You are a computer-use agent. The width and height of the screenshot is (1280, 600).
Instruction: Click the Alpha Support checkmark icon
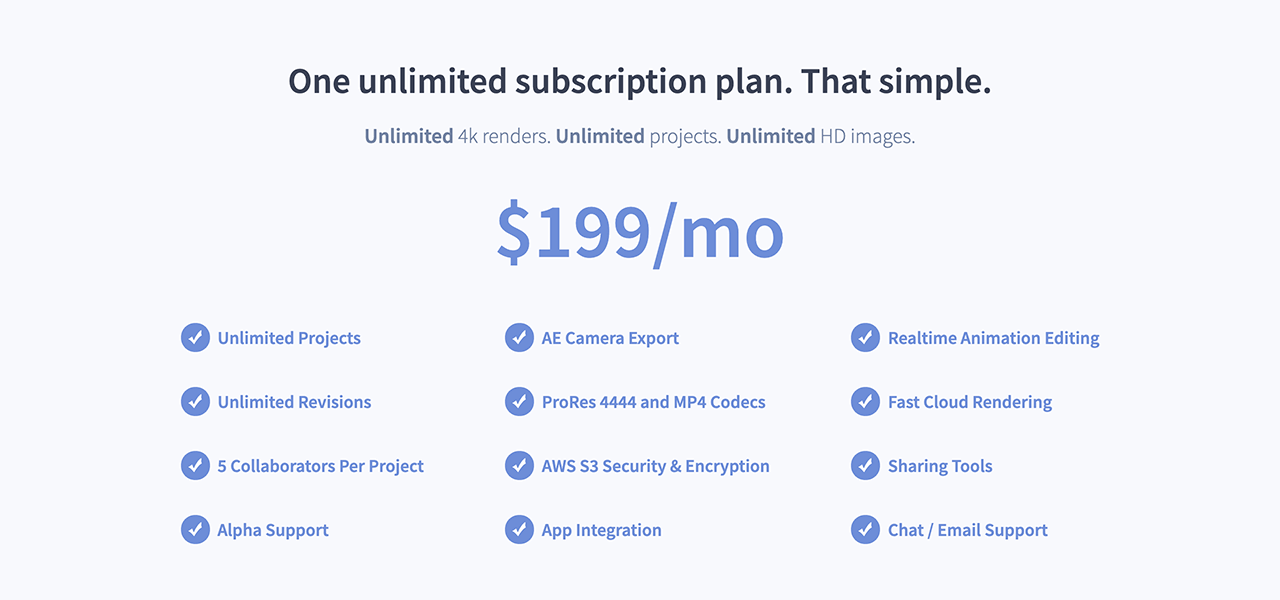point(195,530)
